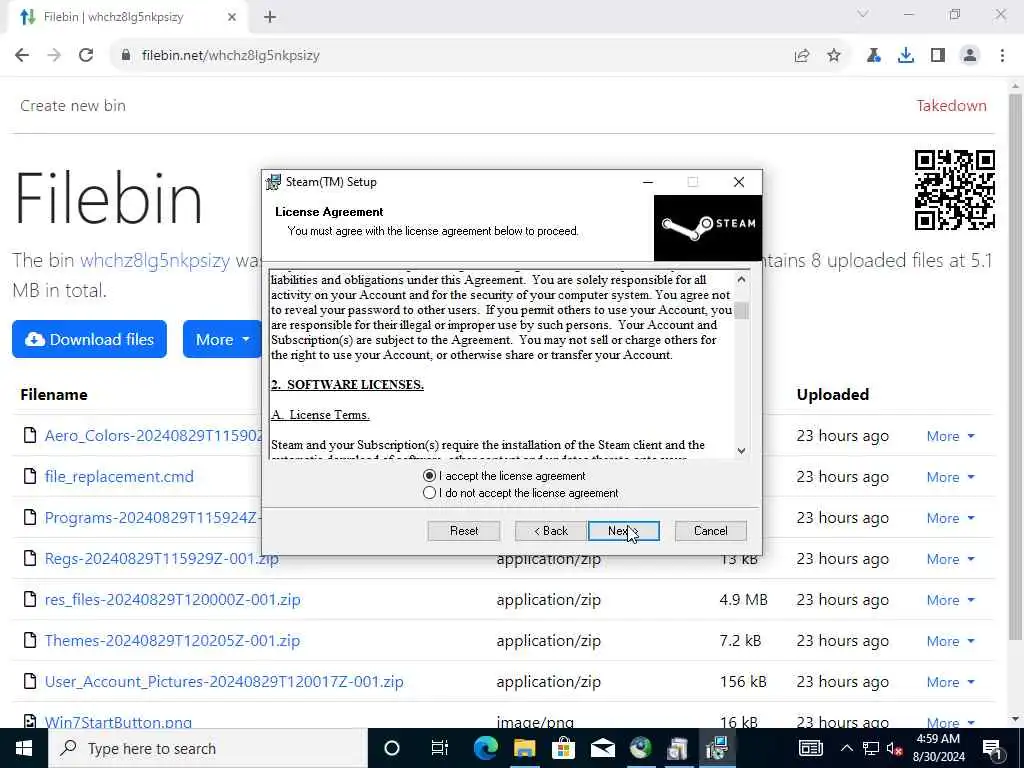Viewport: 1024px width, 768px height.
Task: Reload the Filebin page
Action: point(86,56)
